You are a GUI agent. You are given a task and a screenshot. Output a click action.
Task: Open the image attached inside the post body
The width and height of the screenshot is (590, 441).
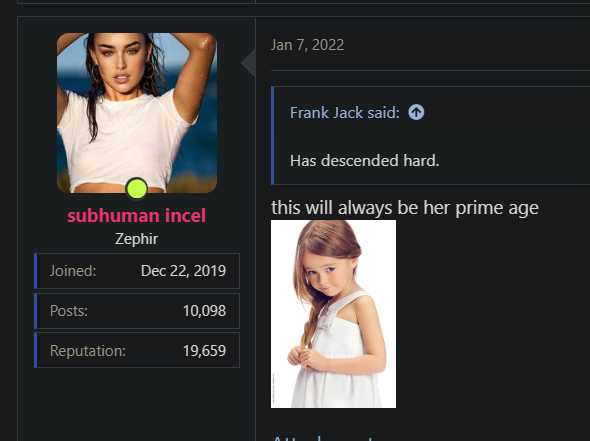pos(333,314)
